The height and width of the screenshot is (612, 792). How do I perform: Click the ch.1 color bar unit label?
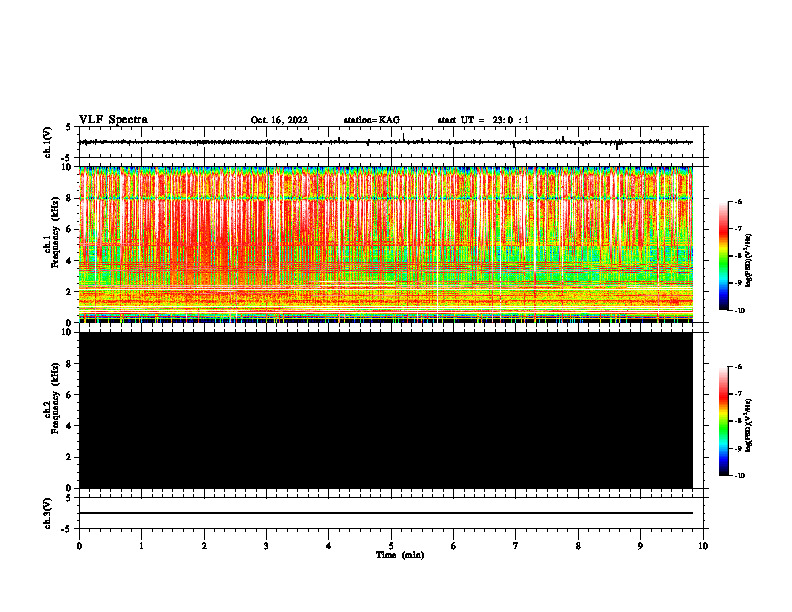(x=749, y=261)
